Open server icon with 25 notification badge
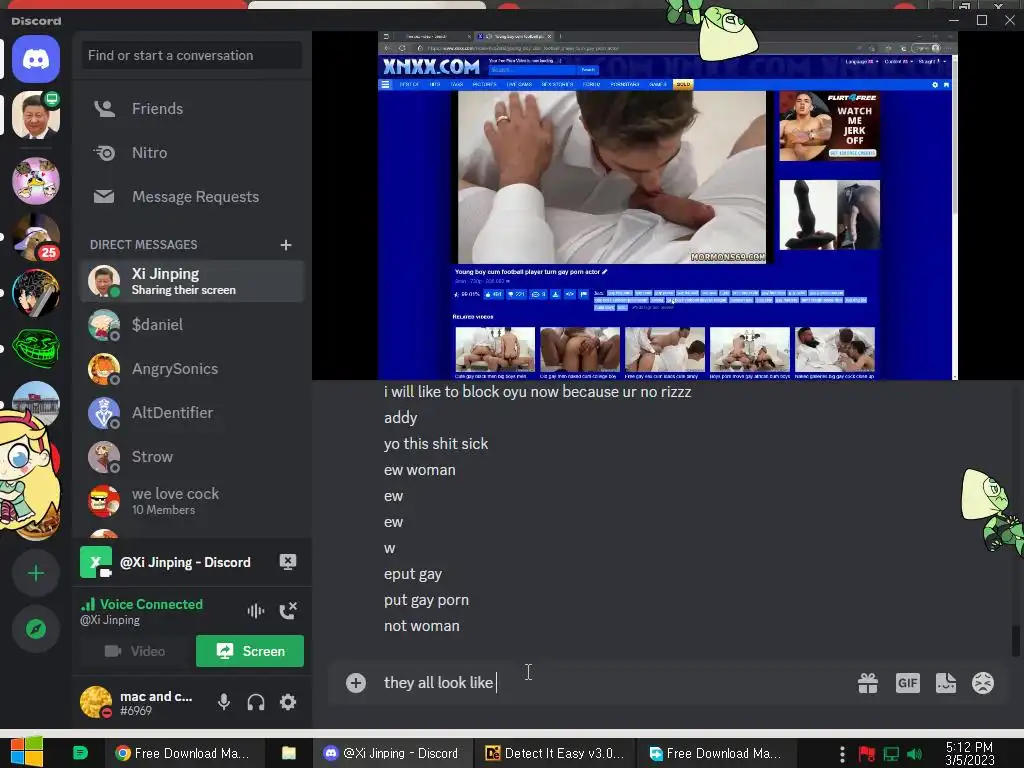This screenshot has height=768, width=1024. (x=36, y=237)
